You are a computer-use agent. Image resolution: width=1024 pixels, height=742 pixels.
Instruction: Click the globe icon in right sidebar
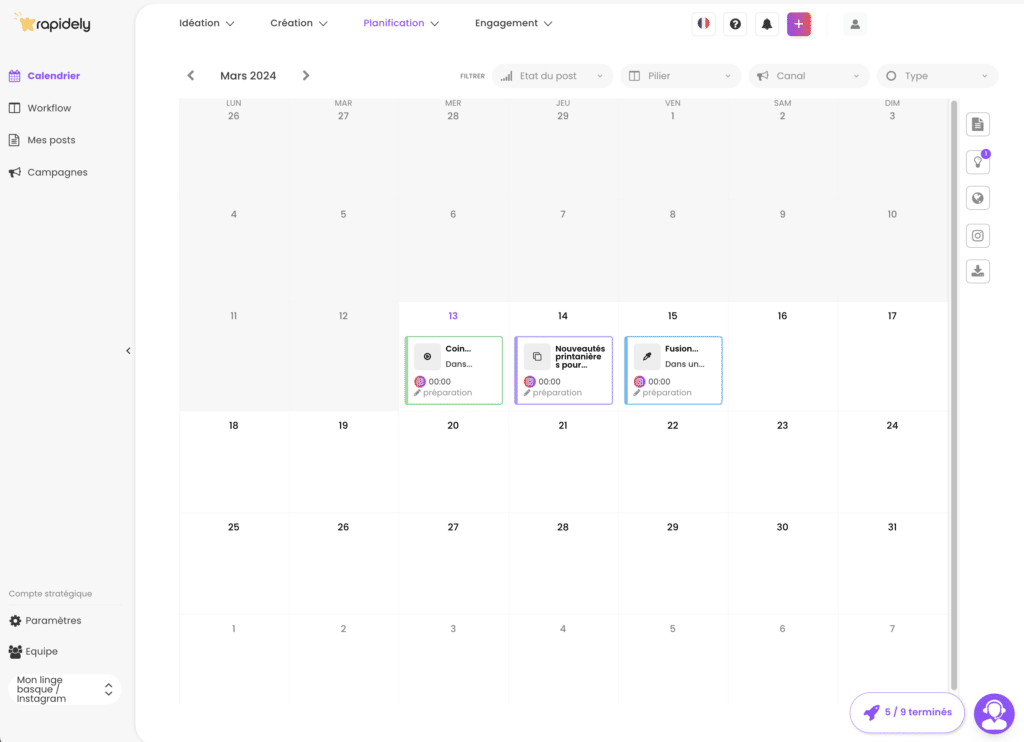pos(977,198)
